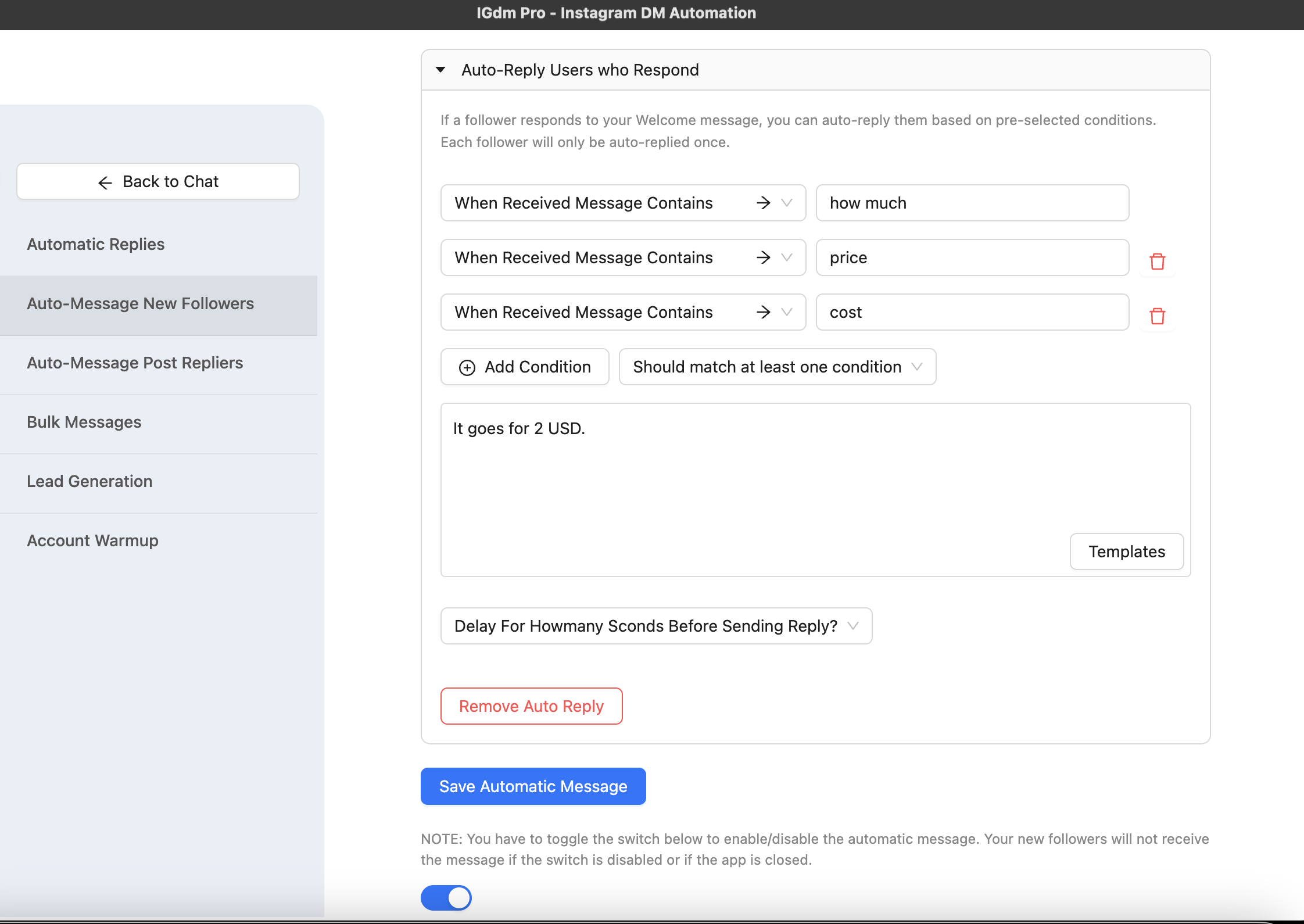
Task: Open the delay before sending reply dropdown
Action: point(655,626)
